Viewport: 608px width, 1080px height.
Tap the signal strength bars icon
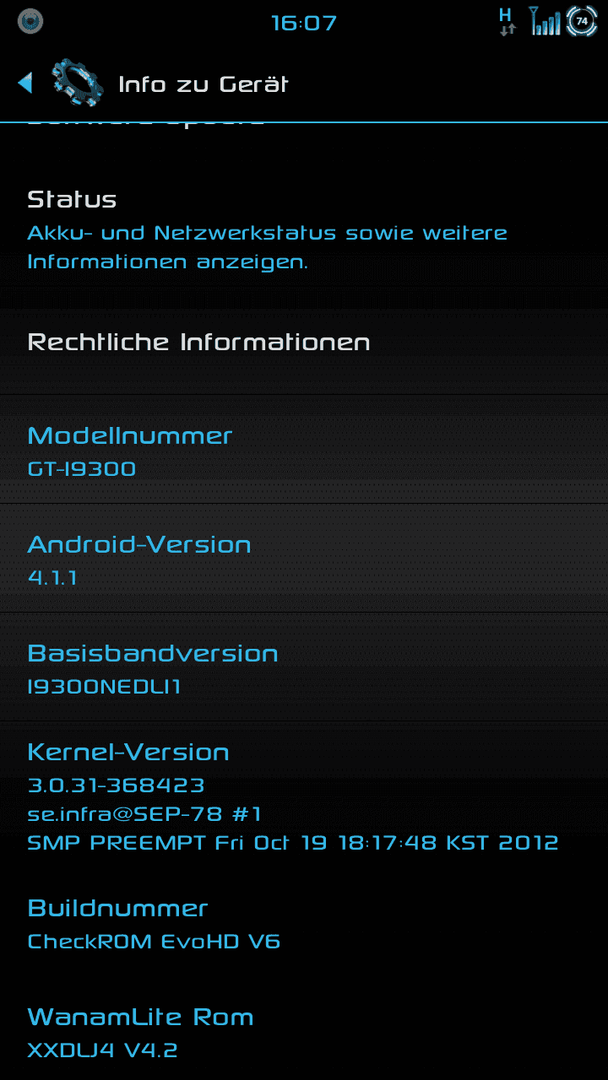[x=545, y=21]
